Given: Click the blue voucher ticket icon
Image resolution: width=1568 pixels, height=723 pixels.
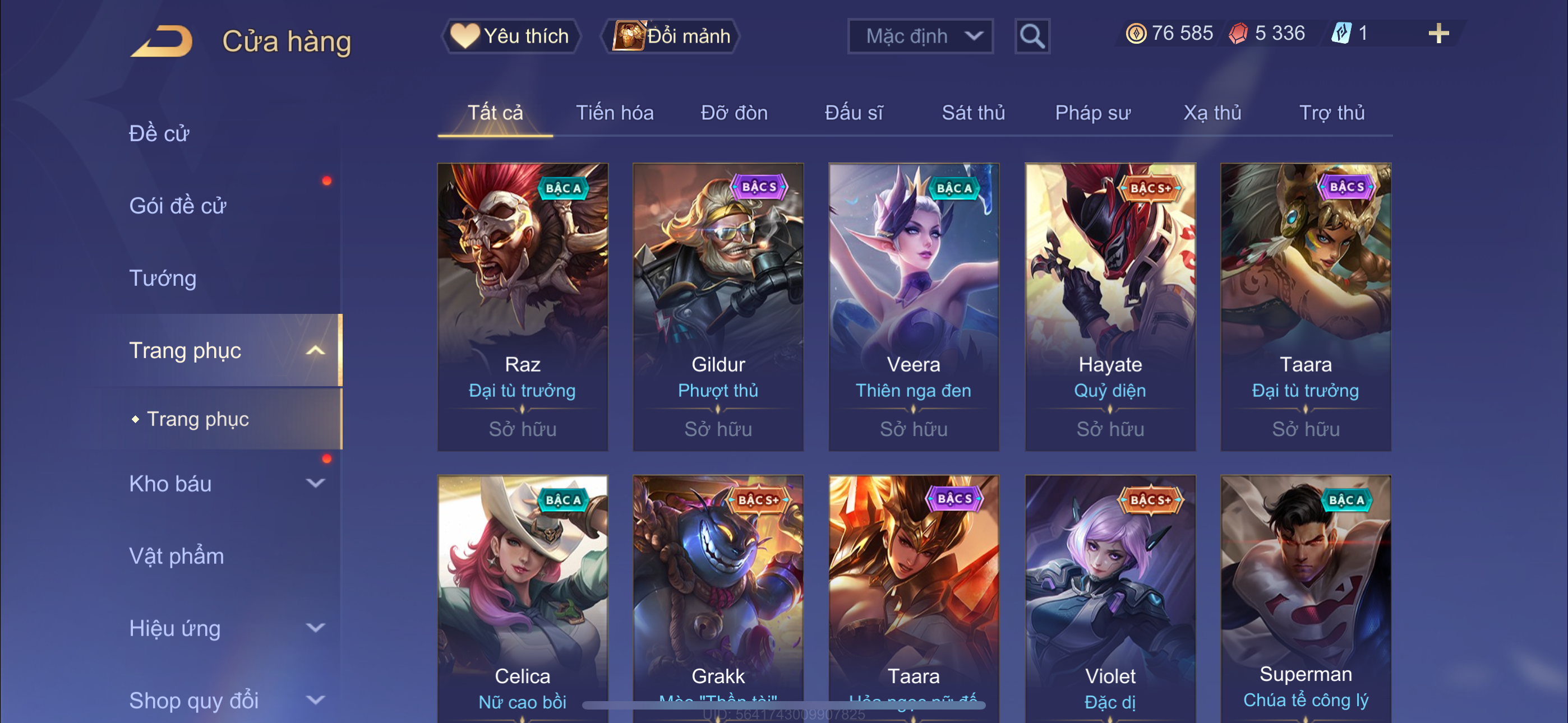Looking at the screenshot, I should tap(1341, 34).
